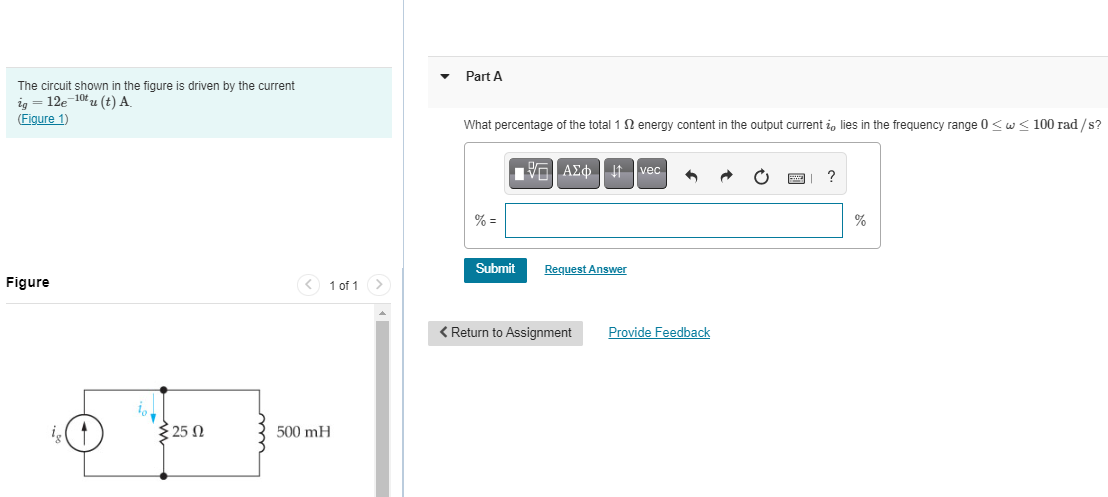Click the 500 mH inductor label

pyautogui.click(x=303, y=431)
